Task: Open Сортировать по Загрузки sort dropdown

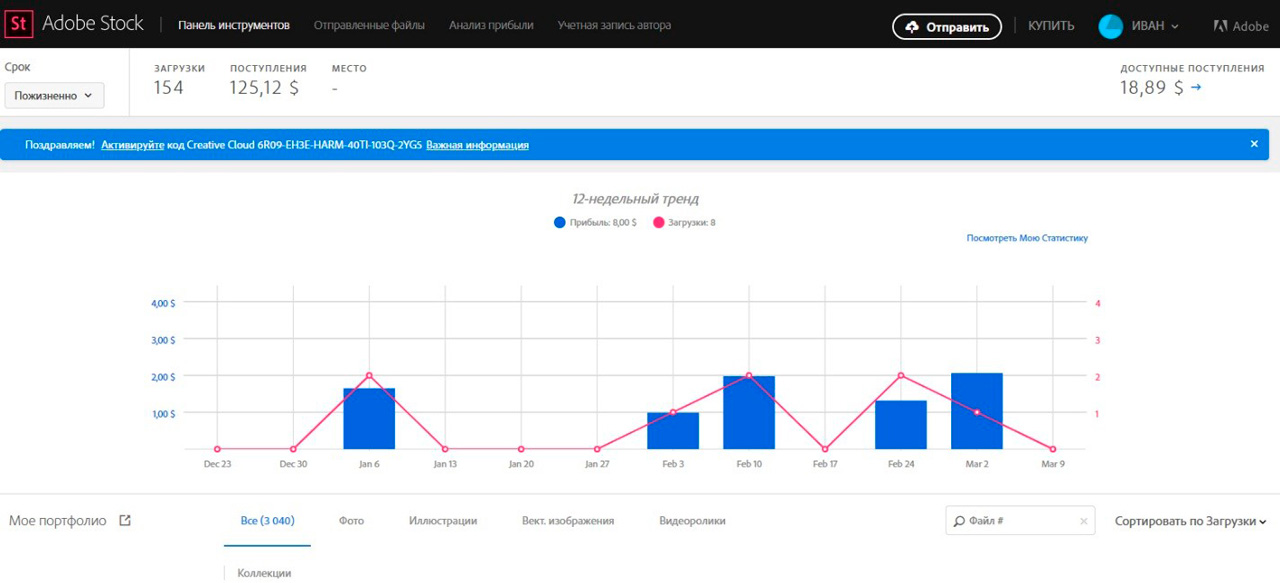Action: (1190, 521)
